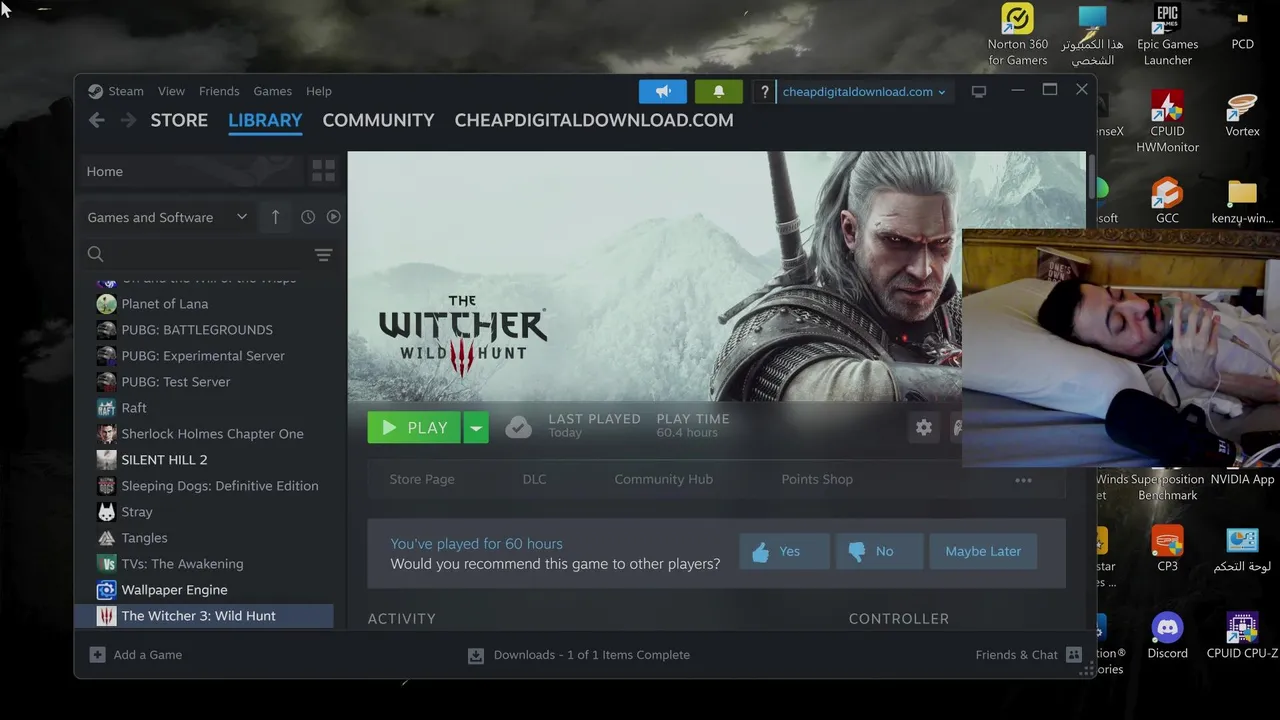Screen dimensions: 1280x720
Task: Switch library to grid collections view
Action: [x=323, y=171]
